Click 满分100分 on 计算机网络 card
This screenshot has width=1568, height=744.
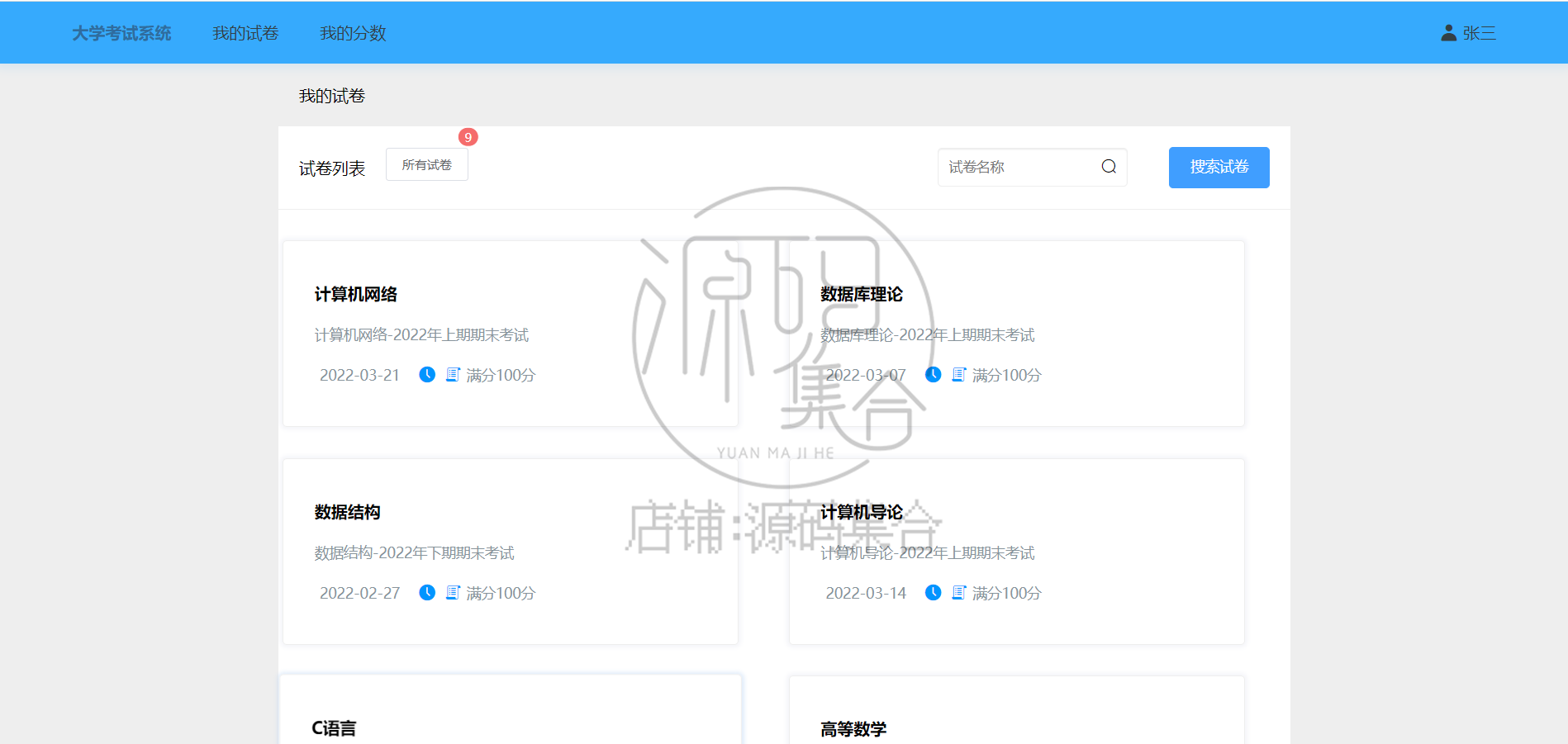(x=501, y=375)
